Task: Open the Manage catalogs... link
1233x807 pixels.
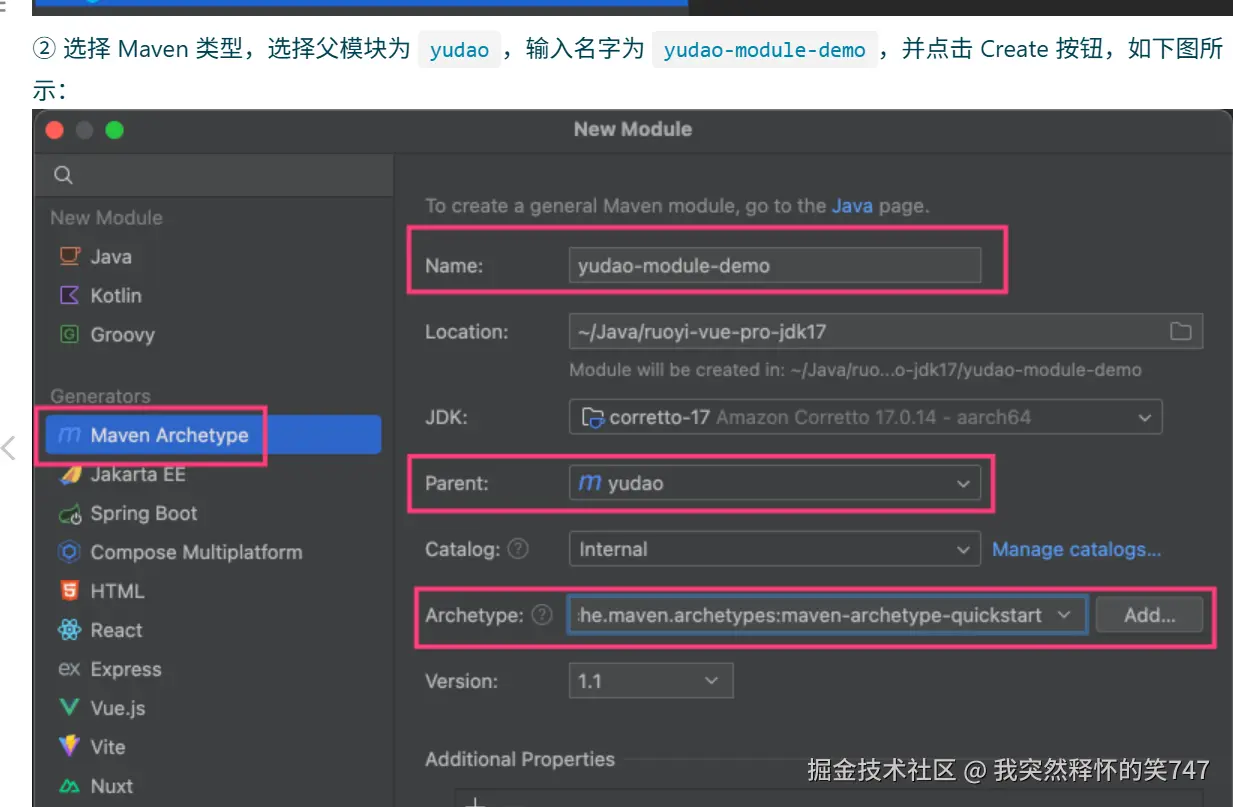Action: 1077,549
